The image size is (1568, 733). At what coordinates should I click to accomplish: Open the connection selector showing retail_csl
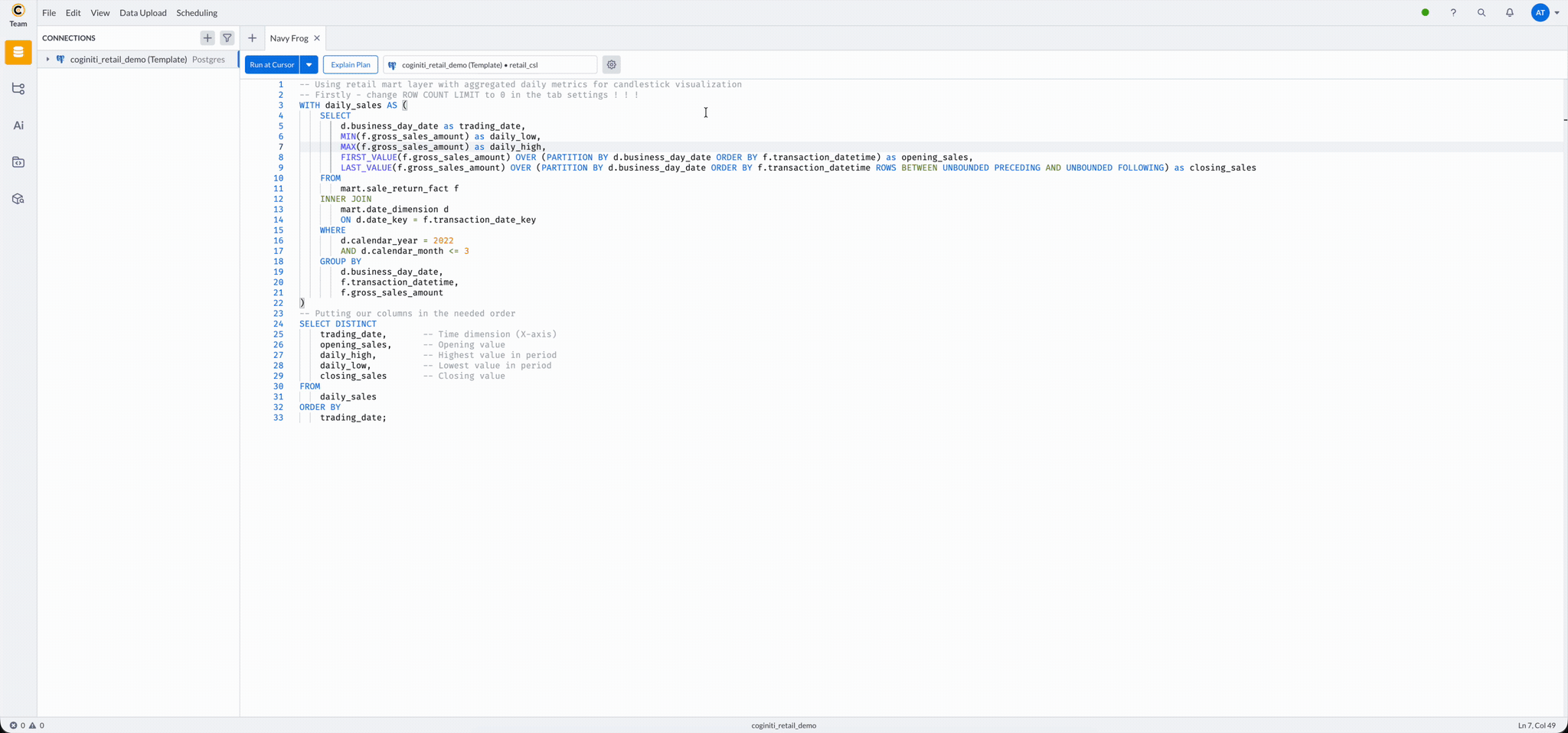click(x=490, y=65)
